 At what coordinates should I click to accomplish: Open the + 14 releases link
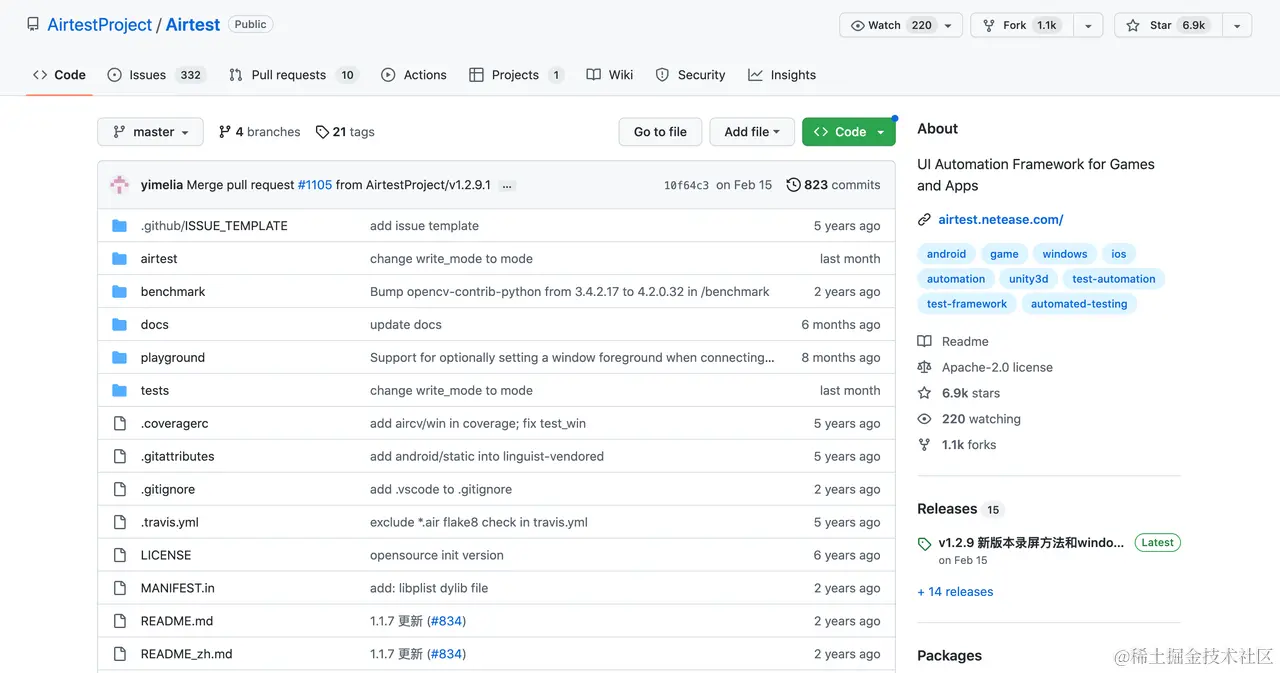955,592
